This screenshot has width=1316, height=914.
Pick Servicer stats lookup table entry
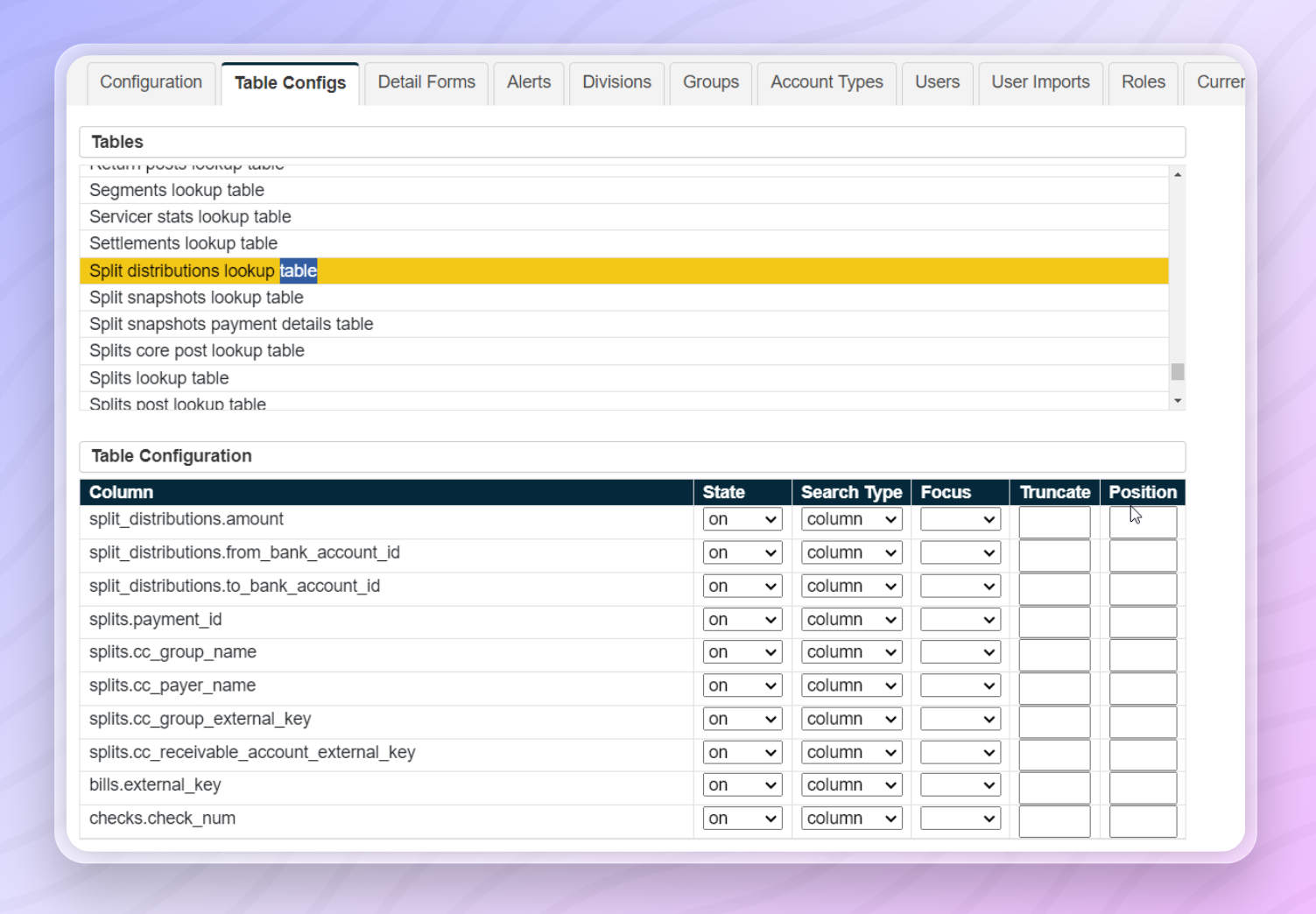pyautogui.click(x=190, y=217)
